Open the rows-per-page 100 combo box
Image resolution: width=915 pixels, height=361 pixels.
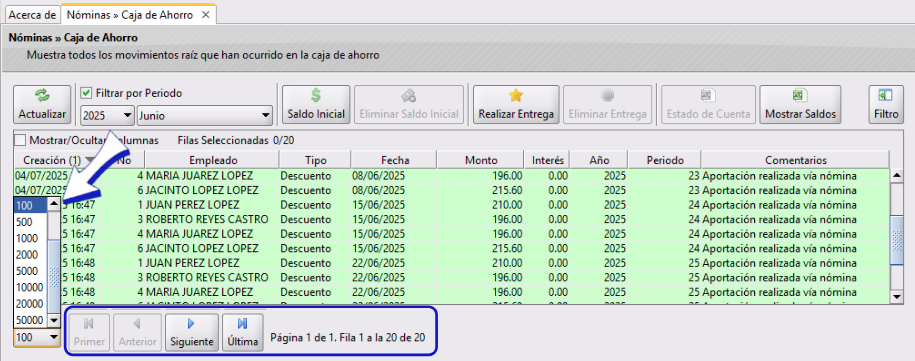point(37,337)
